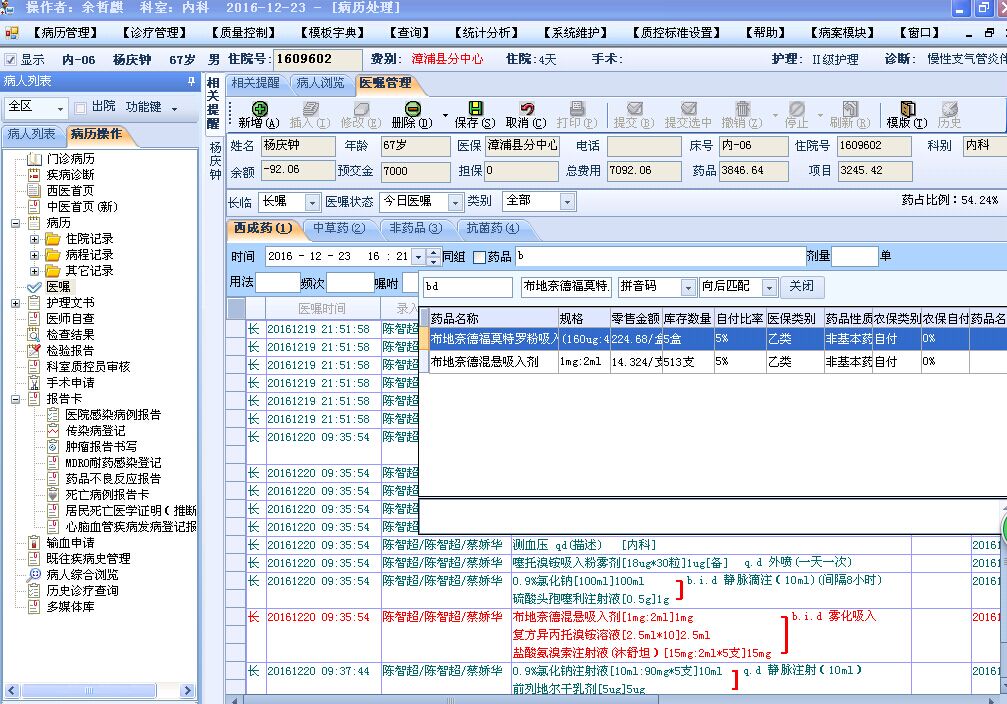Open the 今日医嘱 status dropdown
The image size is (1007, 704).
tap(455, 202)
